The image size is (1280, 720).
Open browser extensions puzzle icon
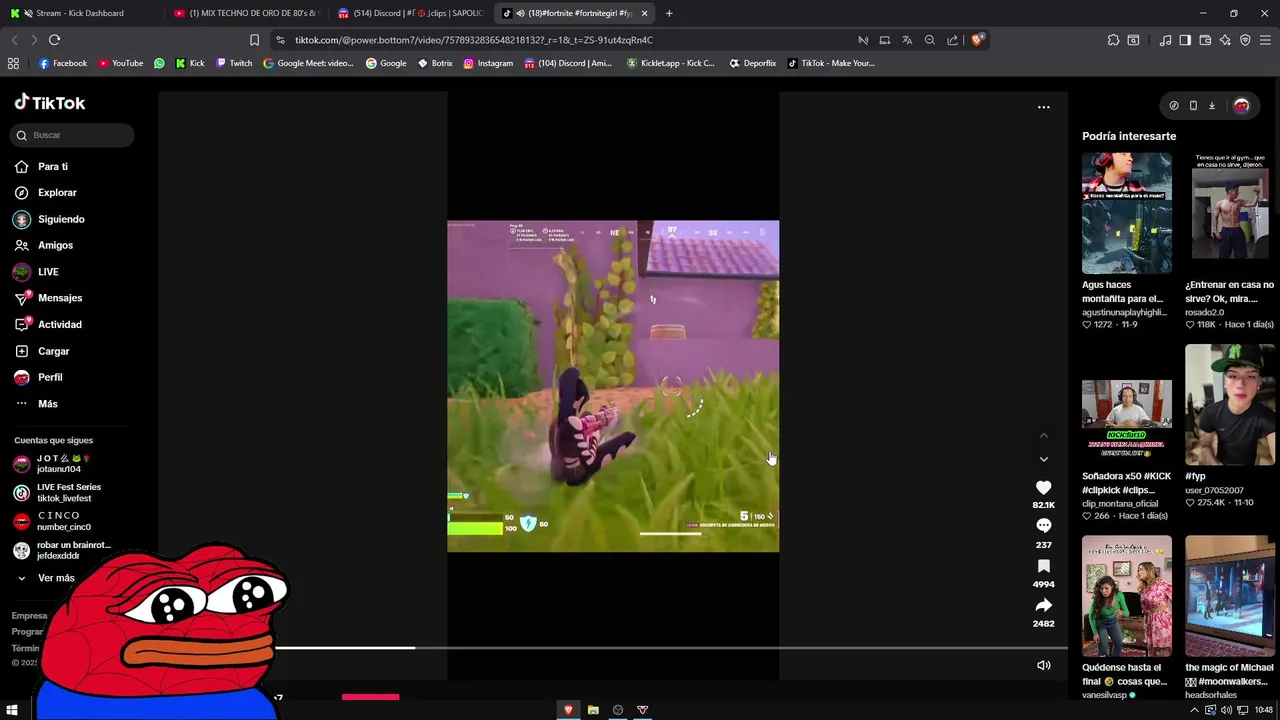[x=1113, y=40]
